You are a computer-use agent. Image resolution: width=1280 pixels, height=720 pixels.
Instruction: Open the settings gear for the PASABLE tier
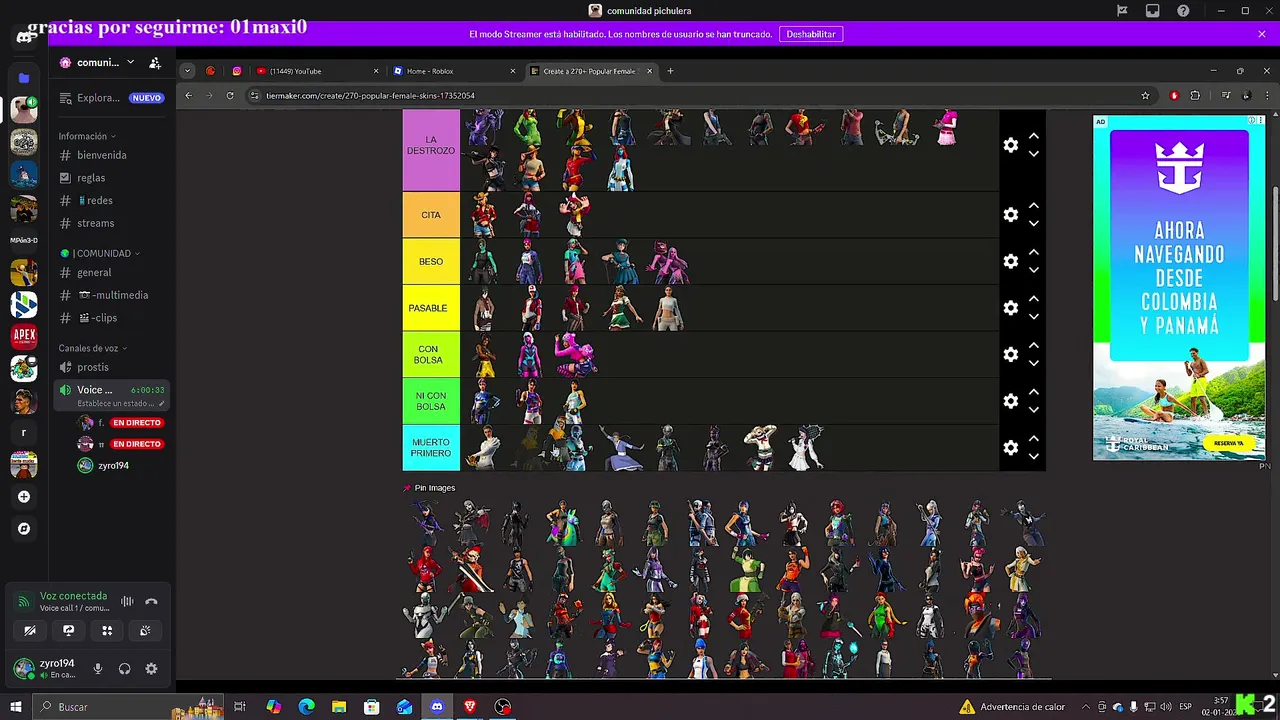1011,308
